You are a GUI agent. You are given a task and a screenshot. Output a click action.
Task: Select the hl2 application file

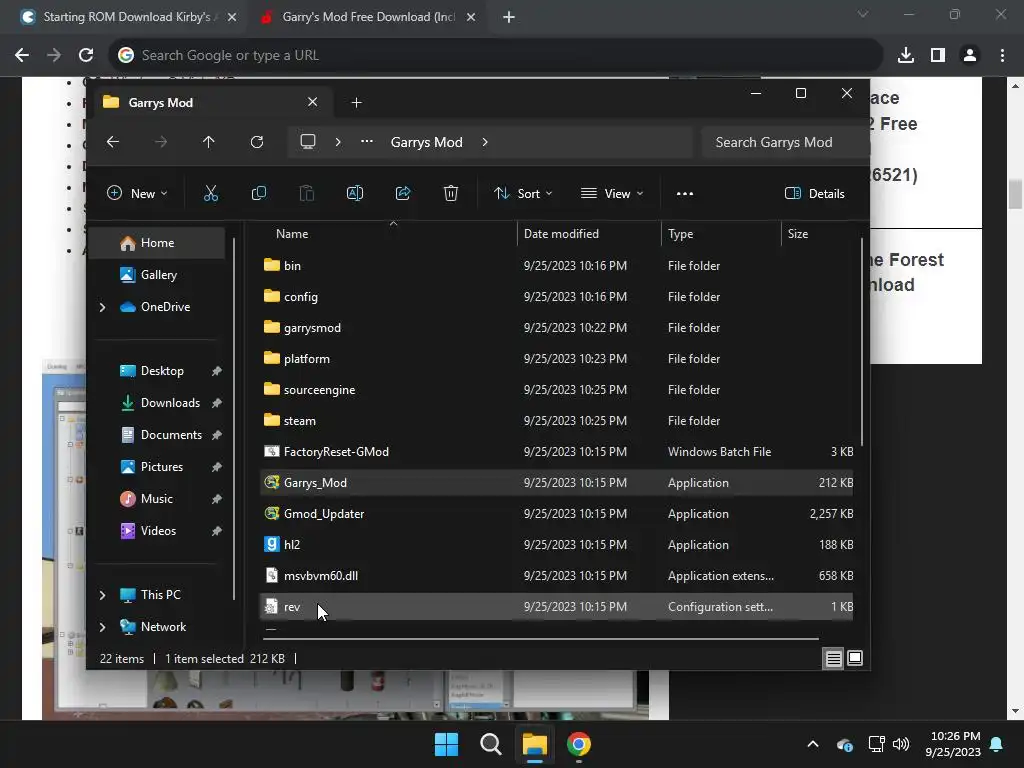pyautogui.click(x=556, y=545)
